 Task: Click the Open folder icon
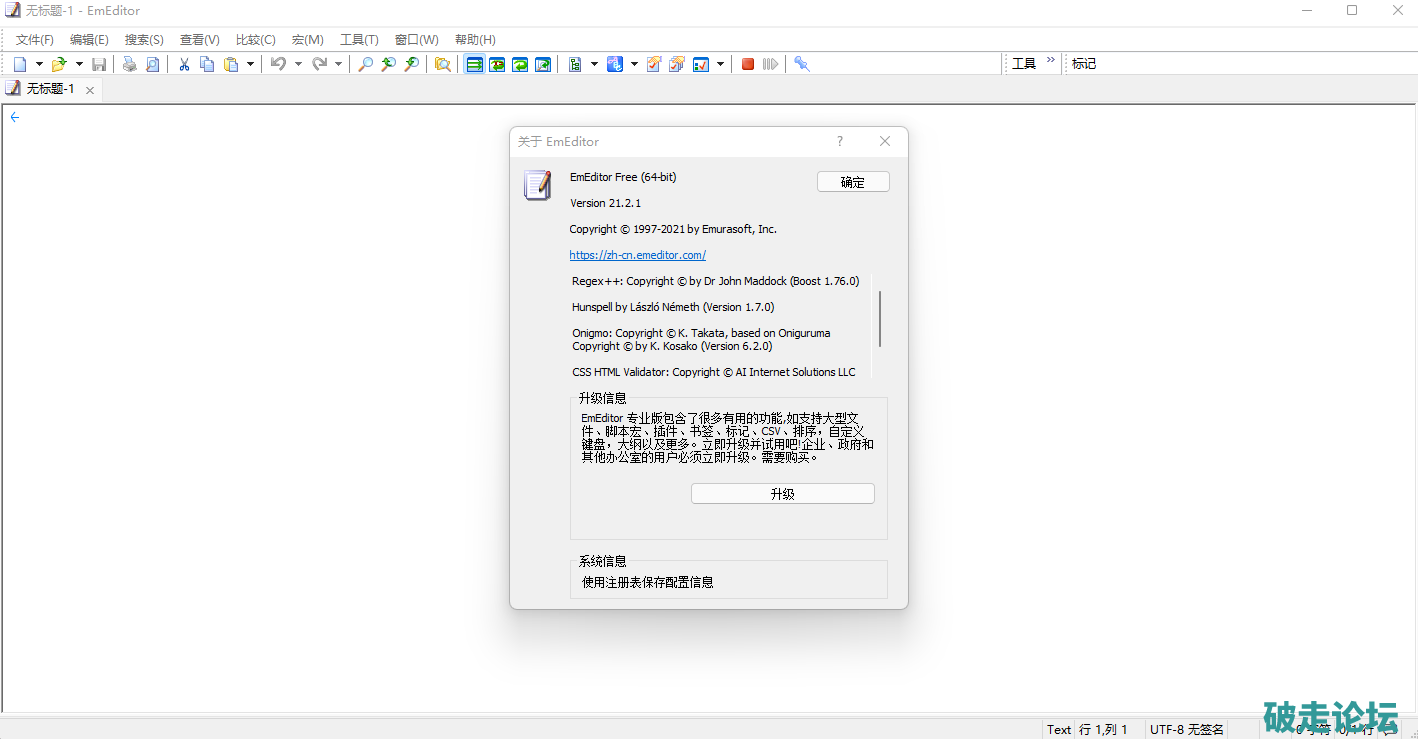[59, 64]
